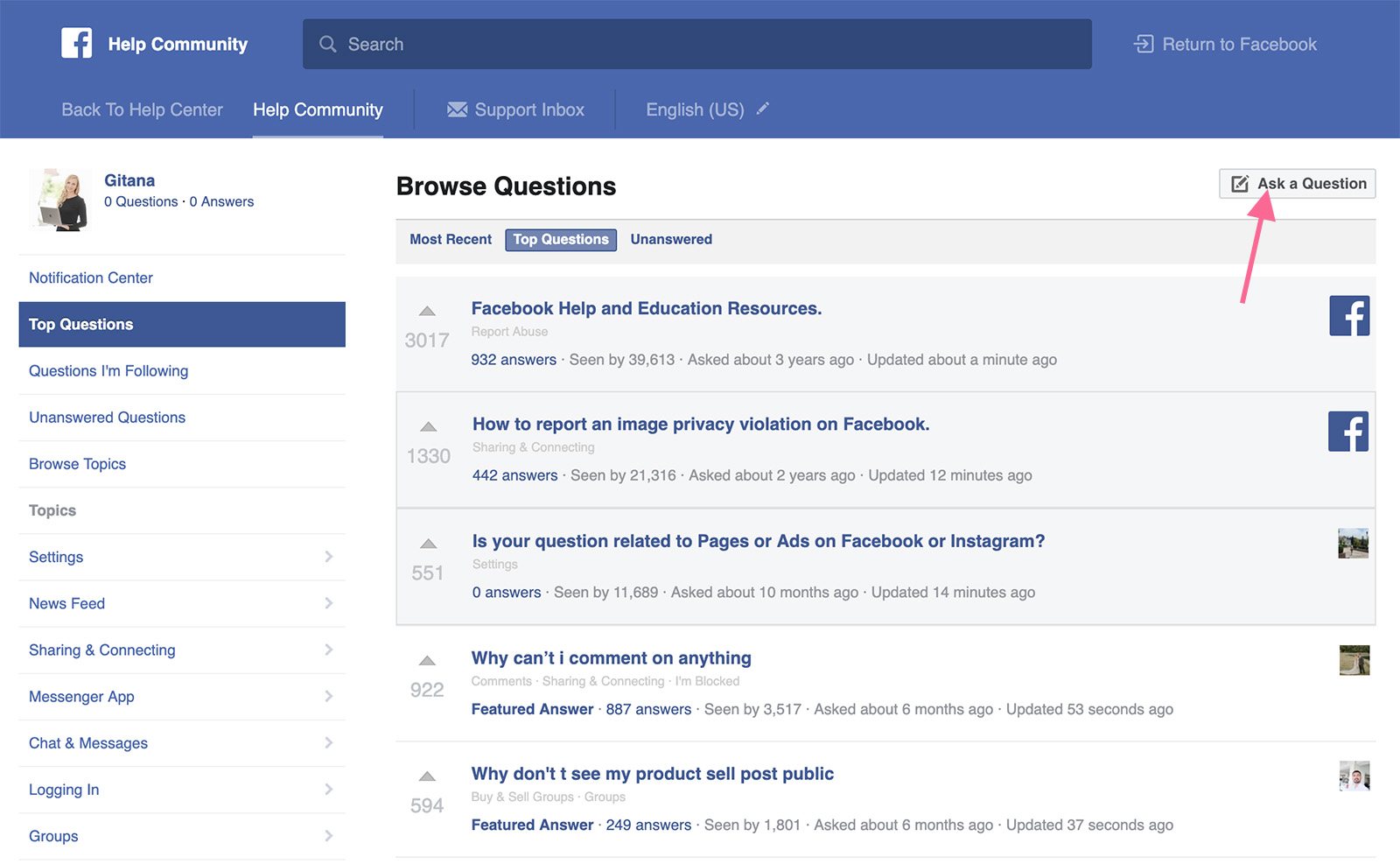Screen dimensions: 1400x864
Task: Expand the Messenger App topic
Action: [x=329, y=696]
